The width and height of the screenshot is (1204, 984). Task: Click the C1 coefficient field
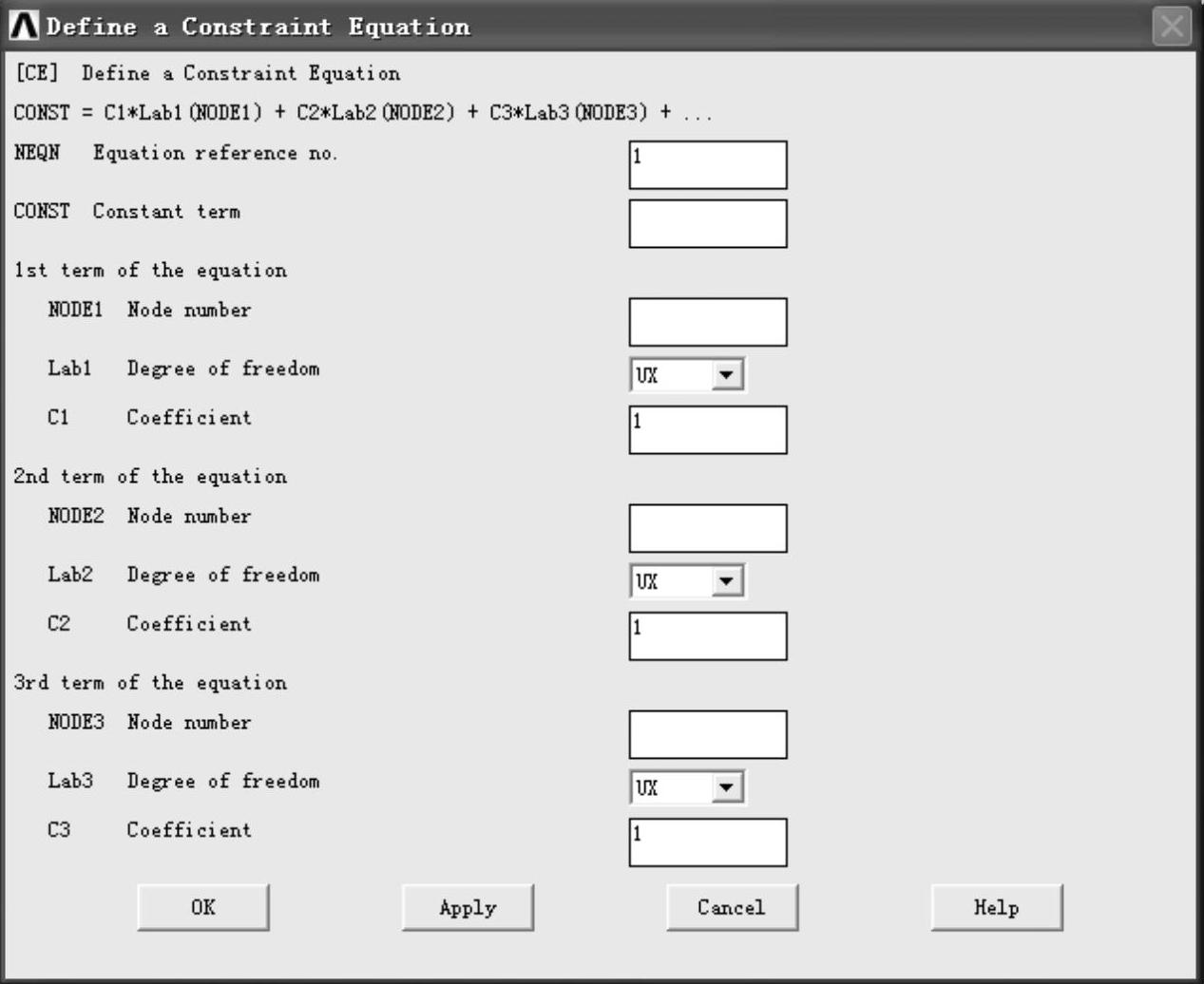pos(708,430)
